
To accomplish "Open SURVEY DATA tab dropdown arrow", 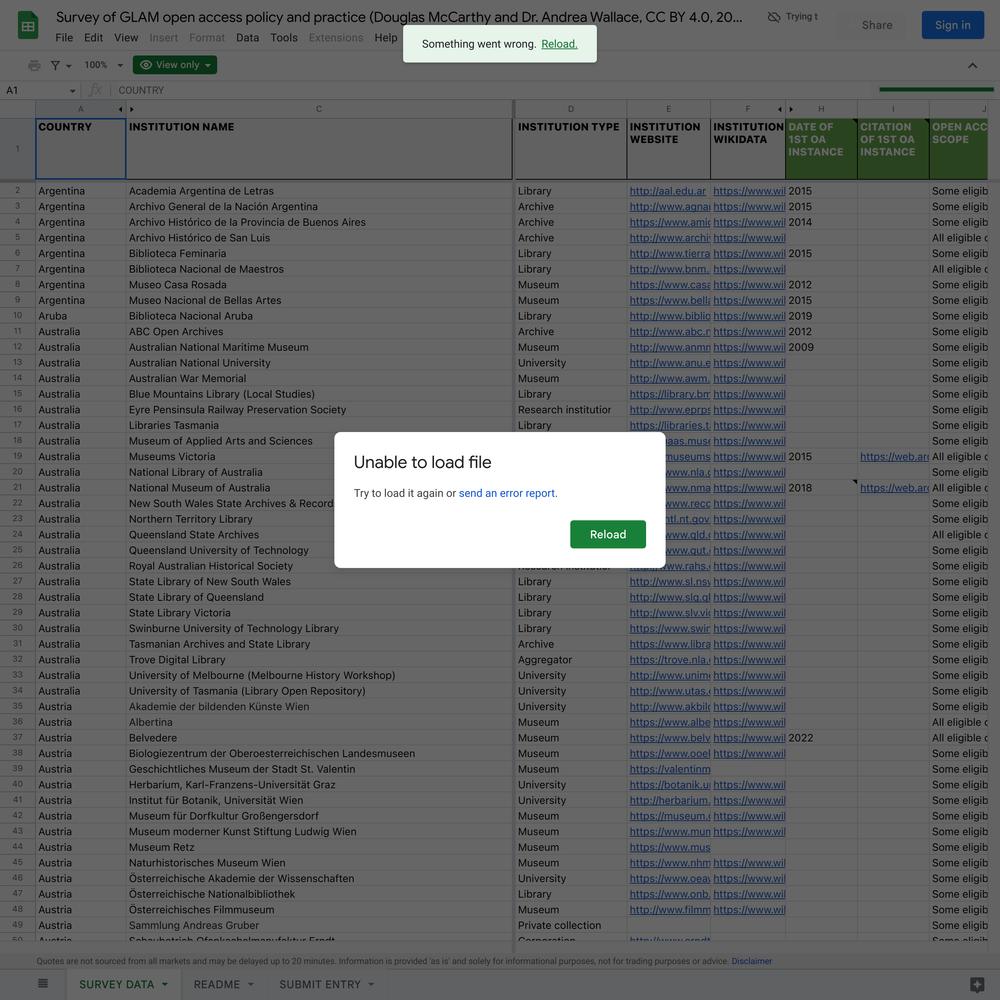I will pos(165,984).
